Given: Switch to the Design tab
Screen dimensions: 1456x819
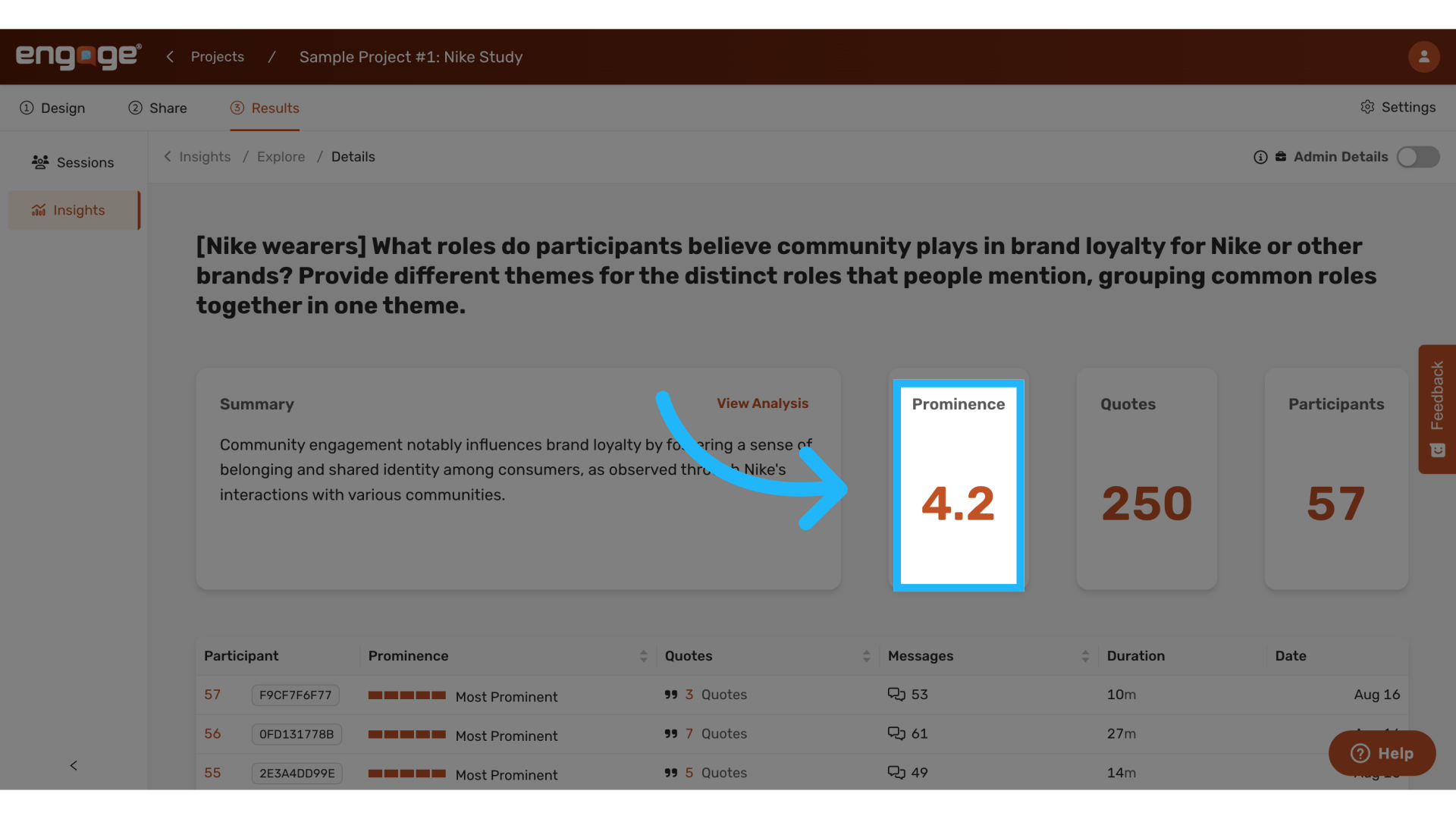Looking at the screenshot, I should pyautogui.click(x=52, y=108).
